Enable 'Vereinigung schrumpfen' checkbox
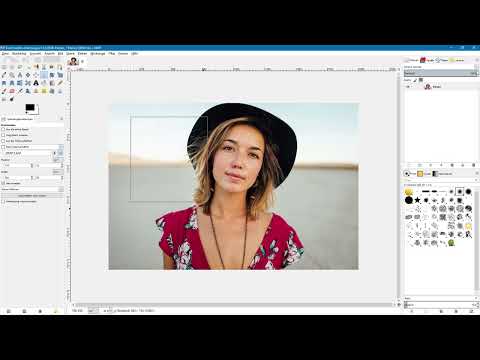The height and width of the screenshot is (360, 480). tap(3, 202)
